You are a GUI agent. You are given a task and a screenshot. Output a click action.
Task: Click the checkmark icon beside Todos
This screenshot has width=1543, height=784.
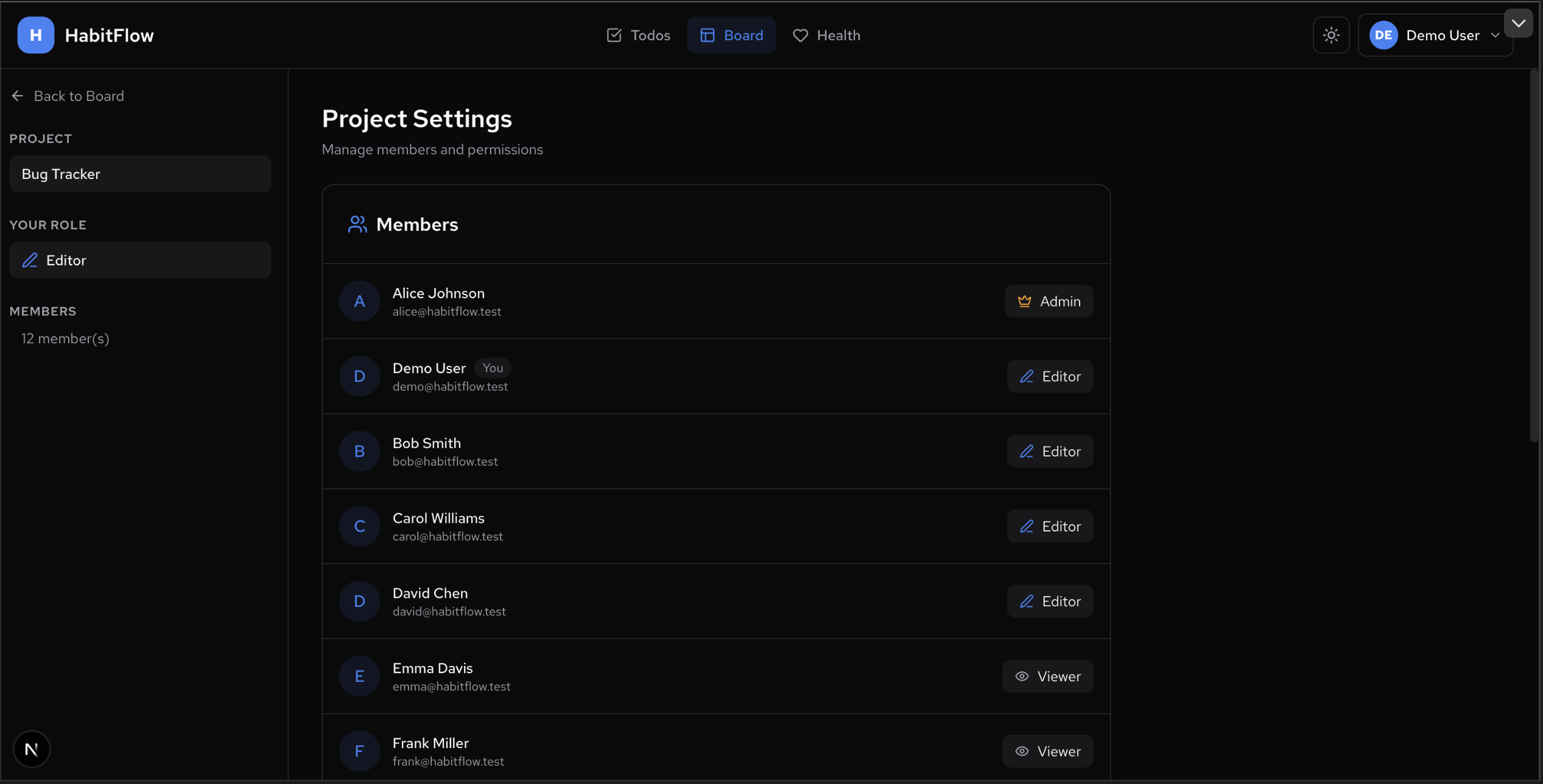pos(614,35)
